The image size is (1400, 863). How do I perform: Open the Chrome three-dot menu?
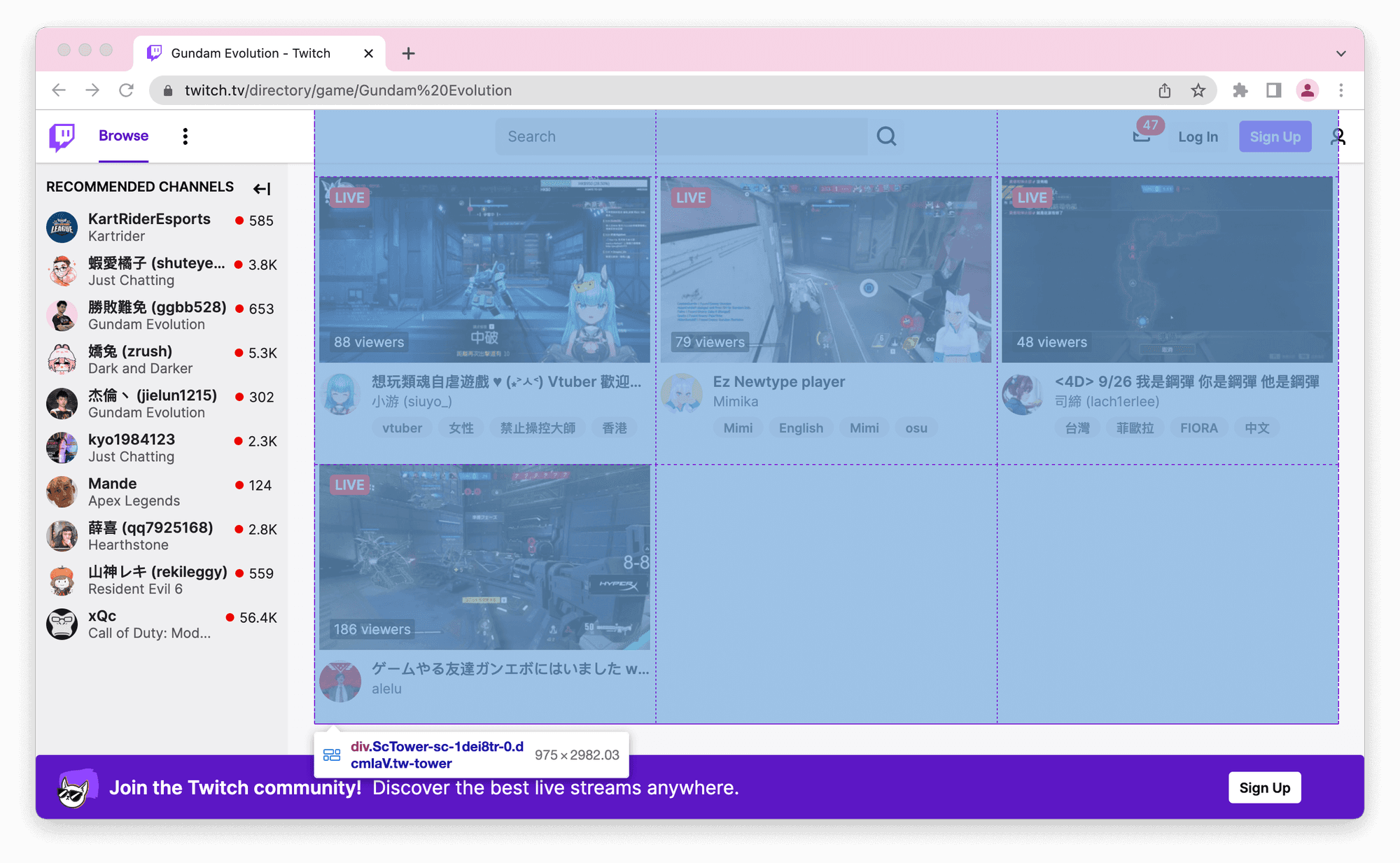pos(1340,90)
